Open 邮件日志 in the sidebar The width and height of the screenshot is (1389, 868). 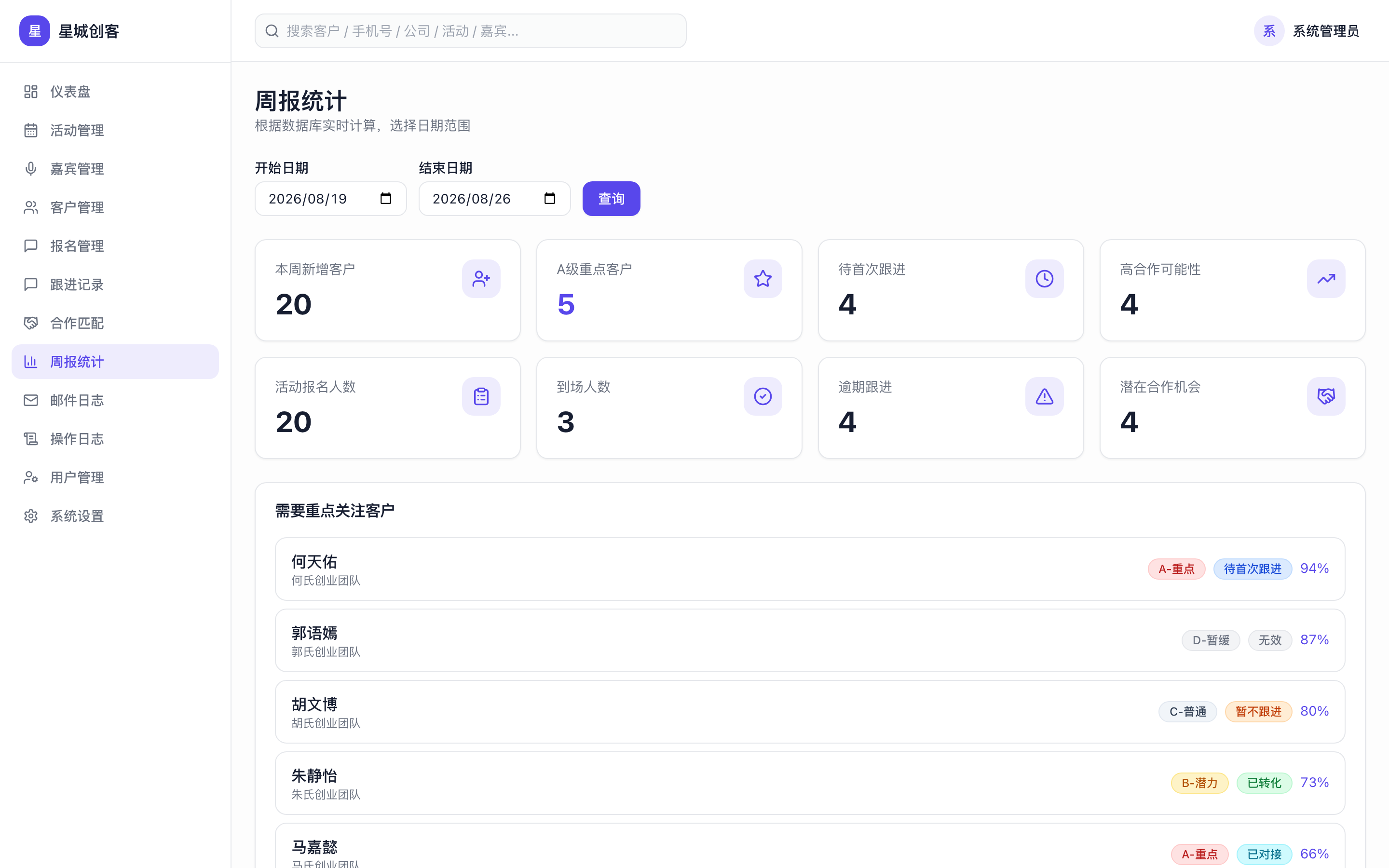pyautogui.click(x=115, y=400)
